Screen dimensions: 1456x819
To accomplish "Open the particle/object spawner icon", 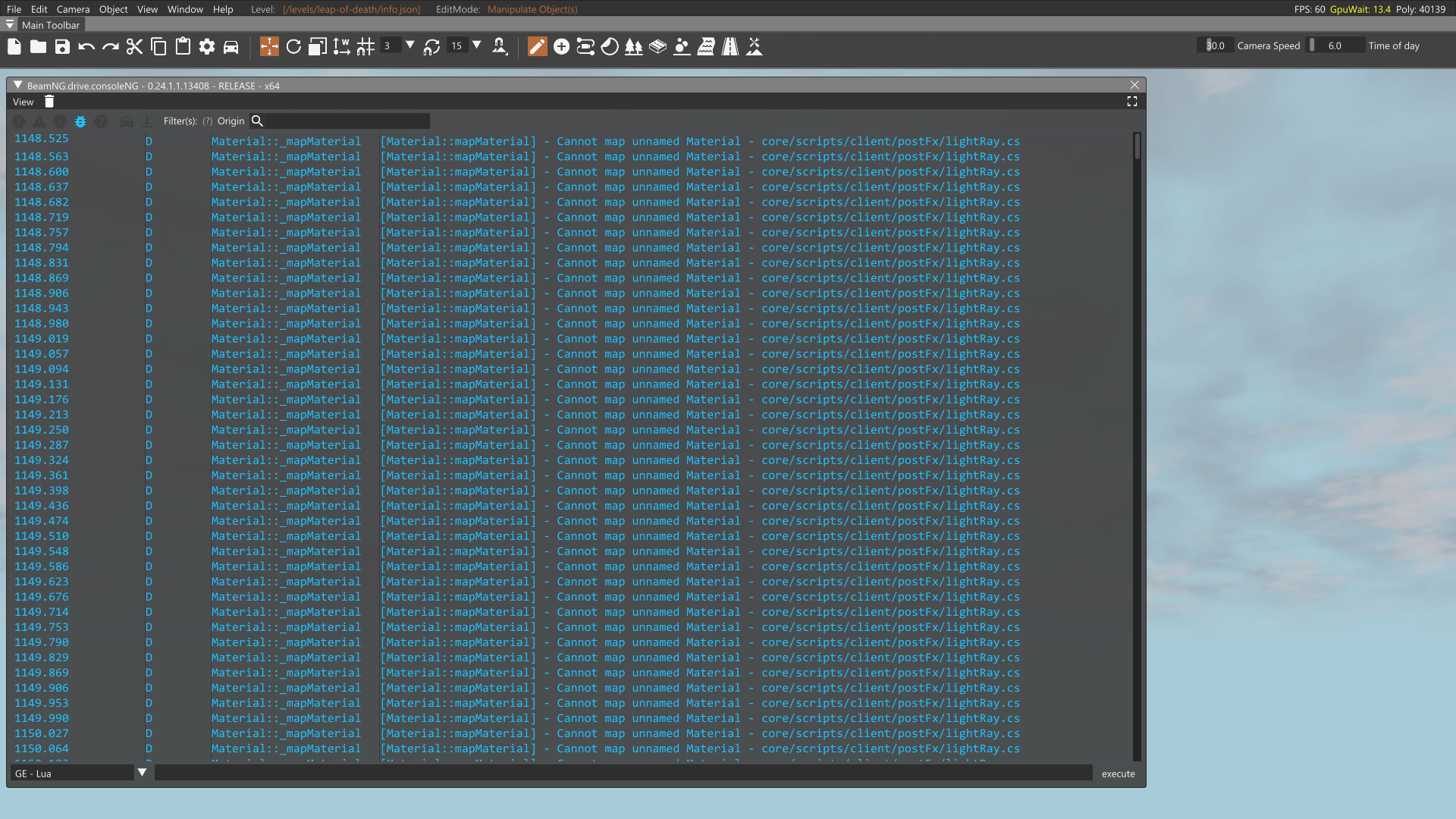I will click(682, 47).
